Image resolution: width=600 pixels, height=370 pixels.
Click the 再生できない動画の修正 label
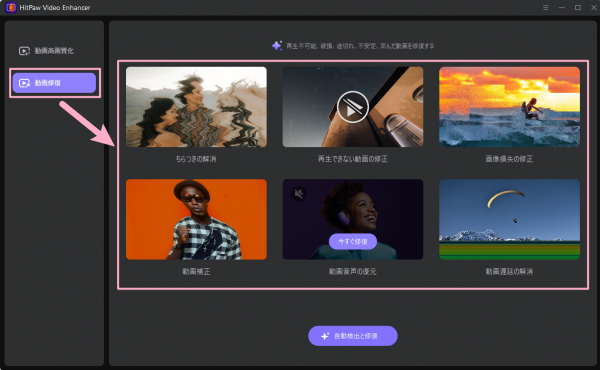(353, 159)
